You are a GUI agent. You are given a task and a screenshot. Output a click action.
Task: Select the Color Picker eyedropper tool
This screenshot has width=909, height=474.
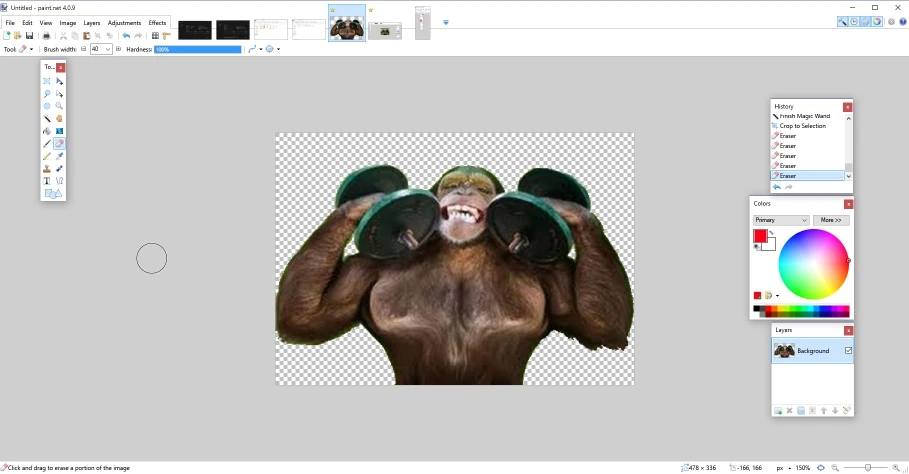point(59,156)
